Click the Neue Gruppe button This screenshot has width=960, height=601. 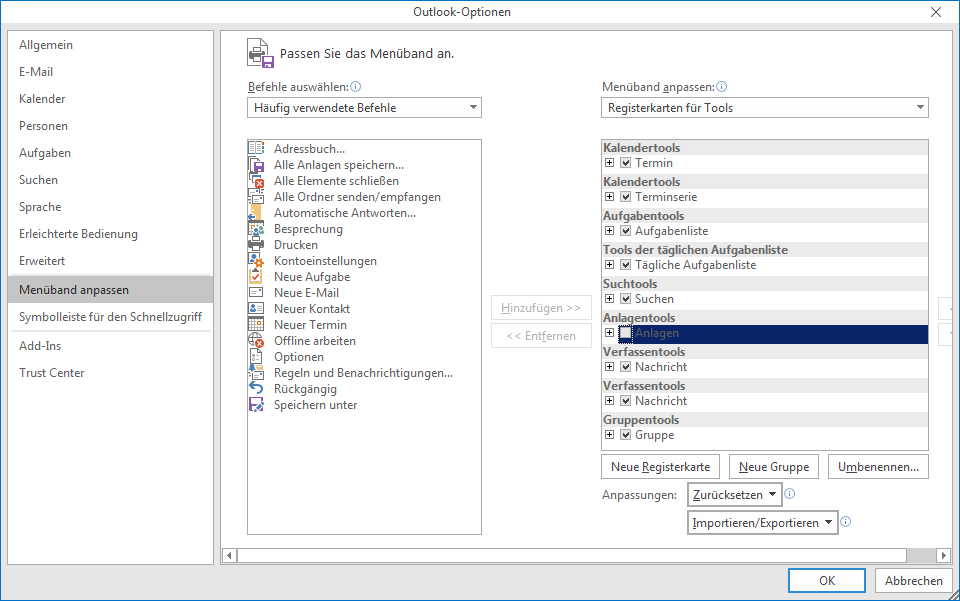(x=774, y=466)
